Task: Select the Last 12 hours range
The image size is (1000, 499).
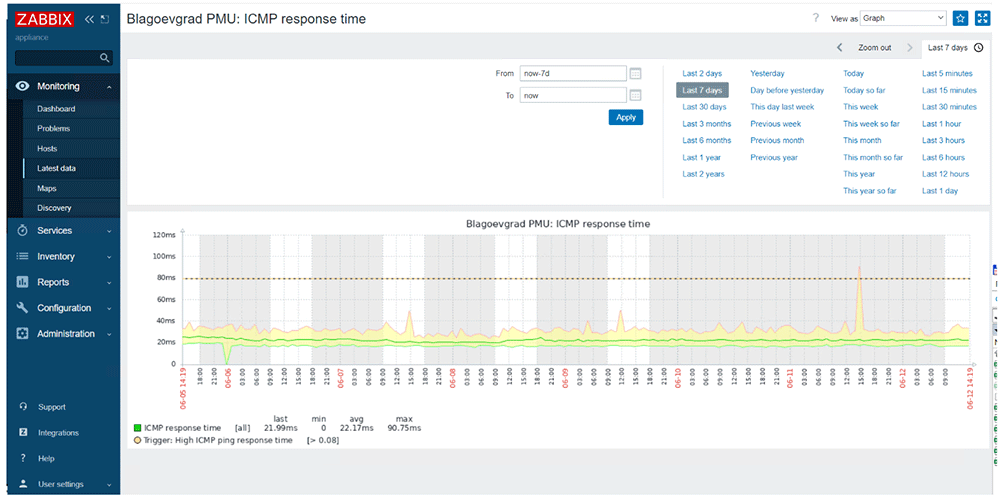Action: pos(945,174)
